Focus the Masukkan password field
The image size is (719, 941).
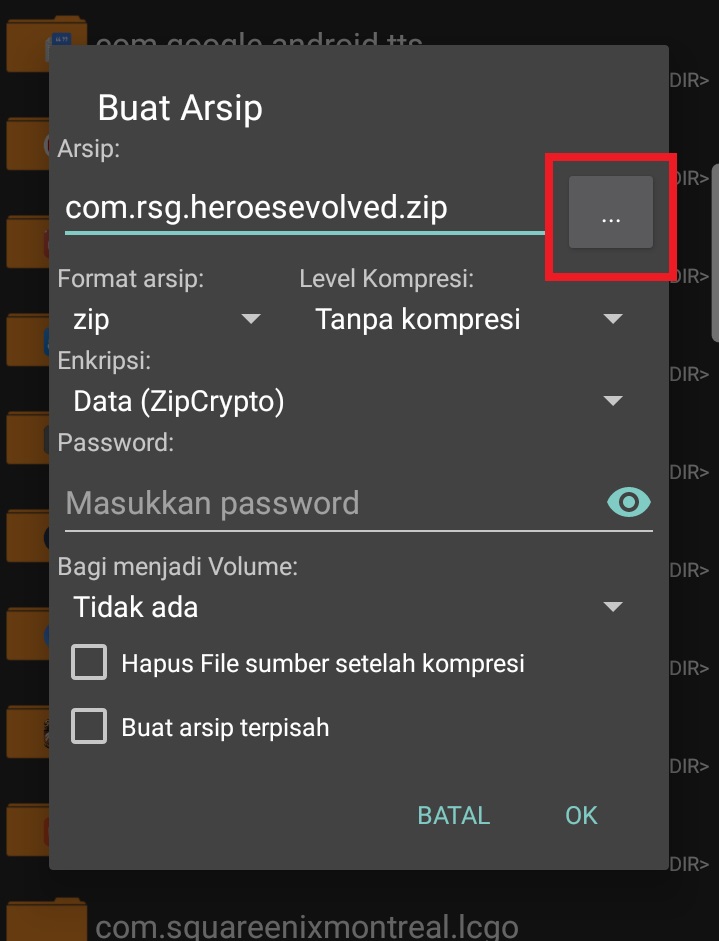coord(334,503)
